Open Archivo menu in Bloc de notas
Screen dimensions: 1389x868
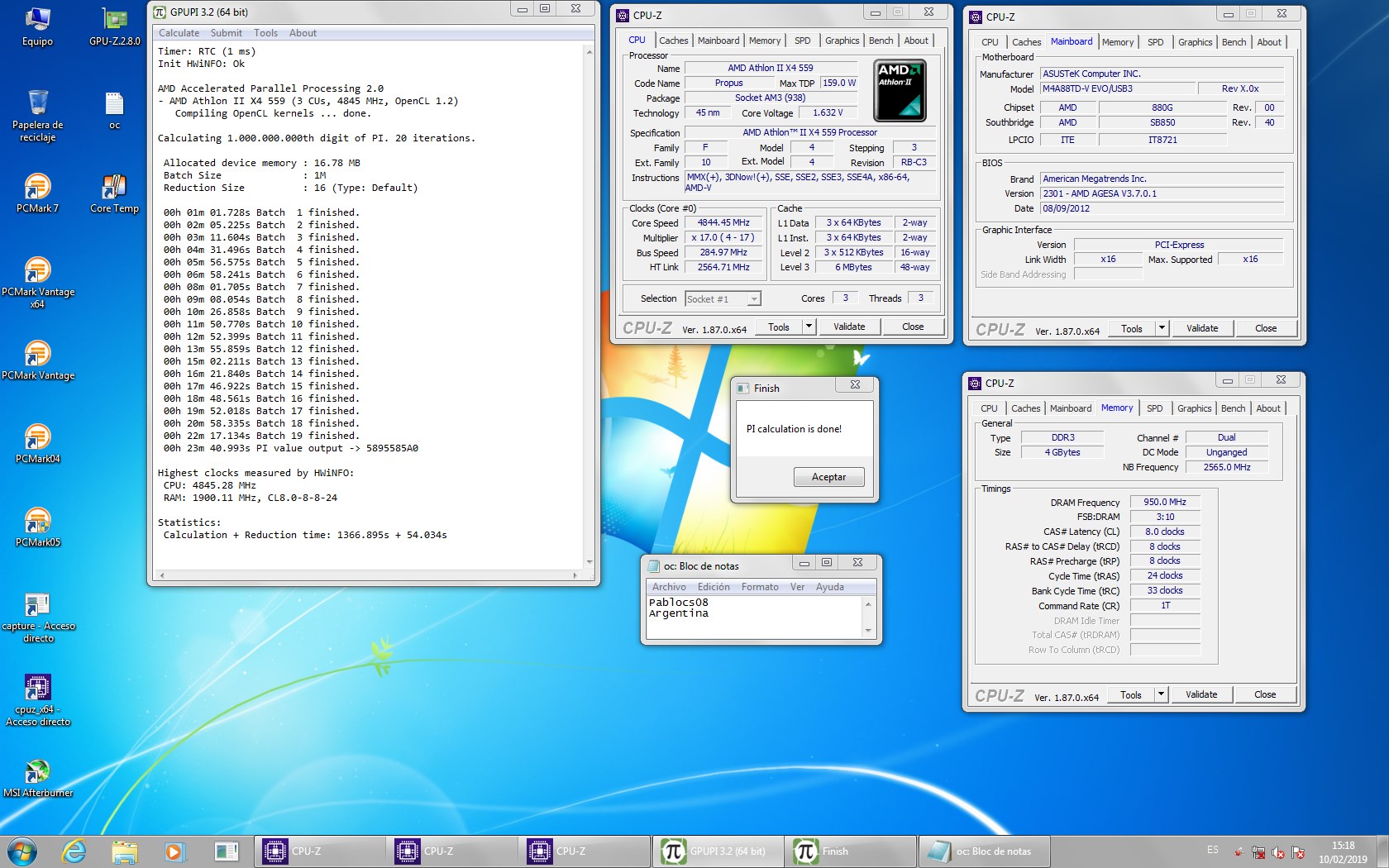coord(669,587)
